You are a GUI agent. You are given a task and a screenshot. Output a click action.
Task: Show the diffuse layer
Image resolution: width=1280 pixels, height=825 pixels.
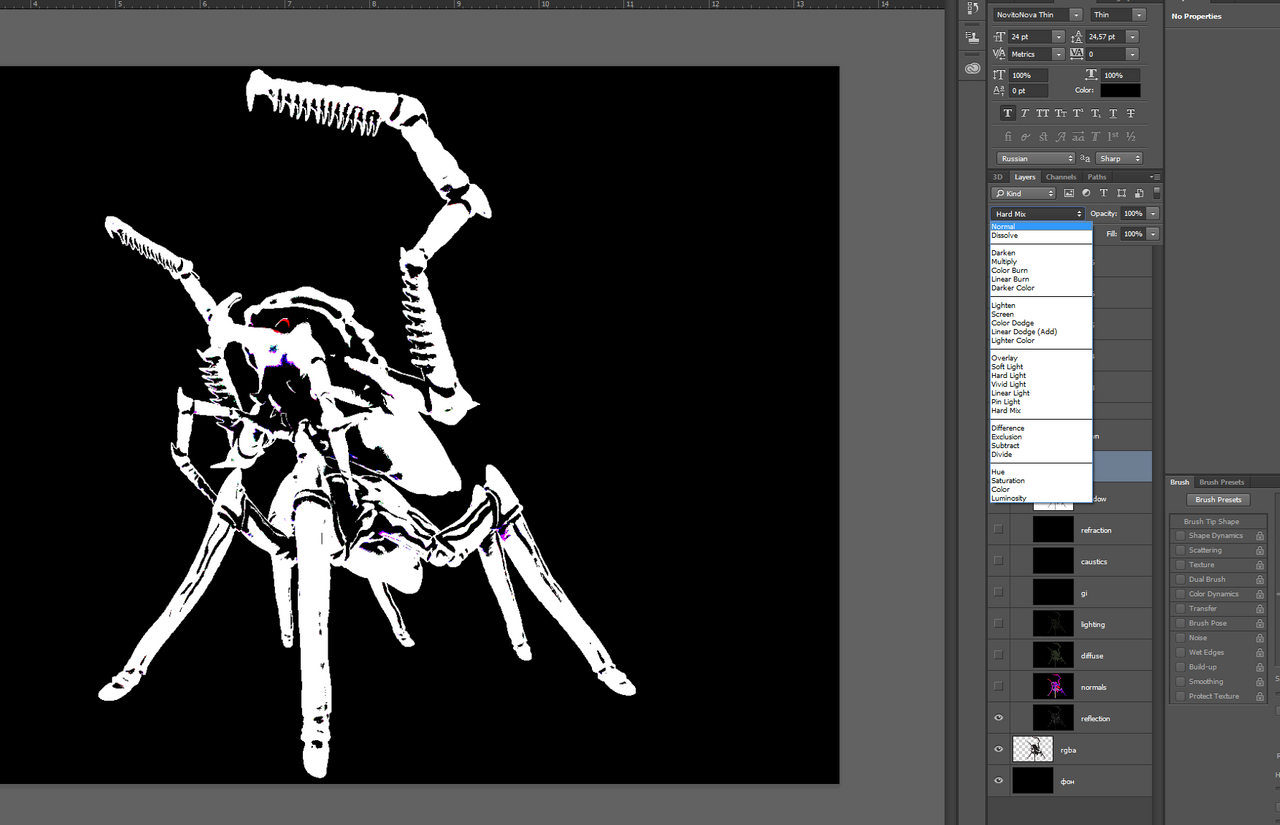998,655
